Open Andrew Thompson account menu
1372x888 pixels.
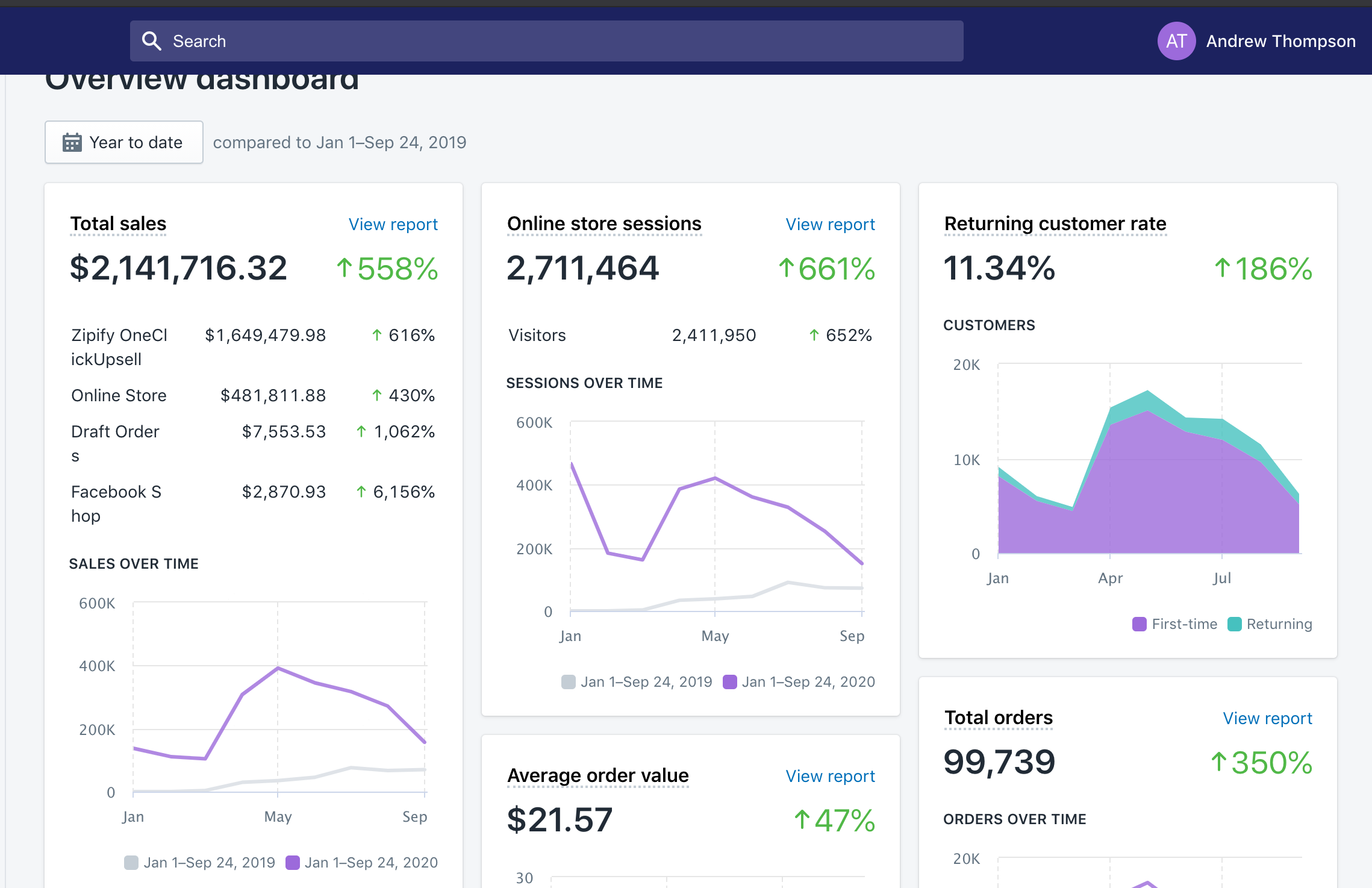pyautogui.click(x=1280, y=41)
